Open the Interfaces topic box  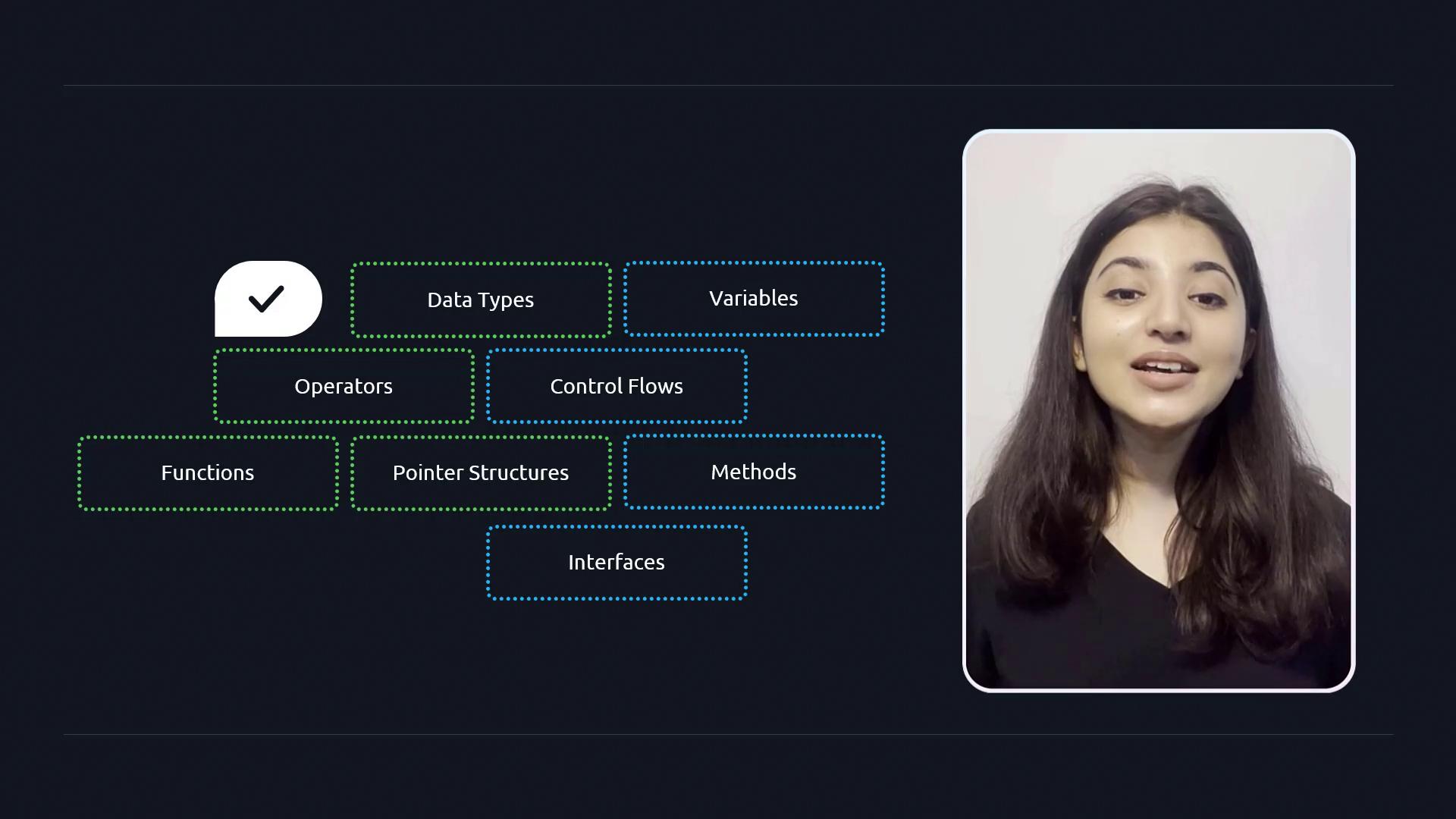tap(617, 562)
